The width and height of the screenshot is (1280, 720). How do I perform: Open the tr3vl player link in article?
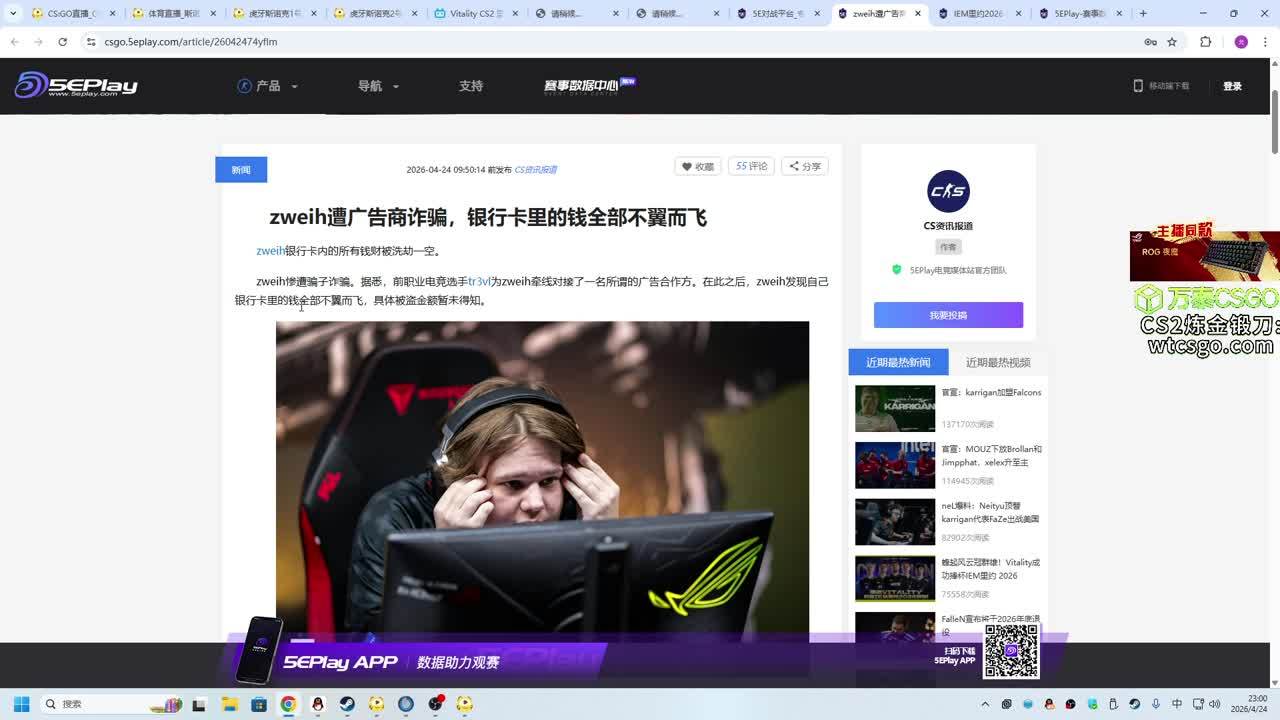pos(479,282)
